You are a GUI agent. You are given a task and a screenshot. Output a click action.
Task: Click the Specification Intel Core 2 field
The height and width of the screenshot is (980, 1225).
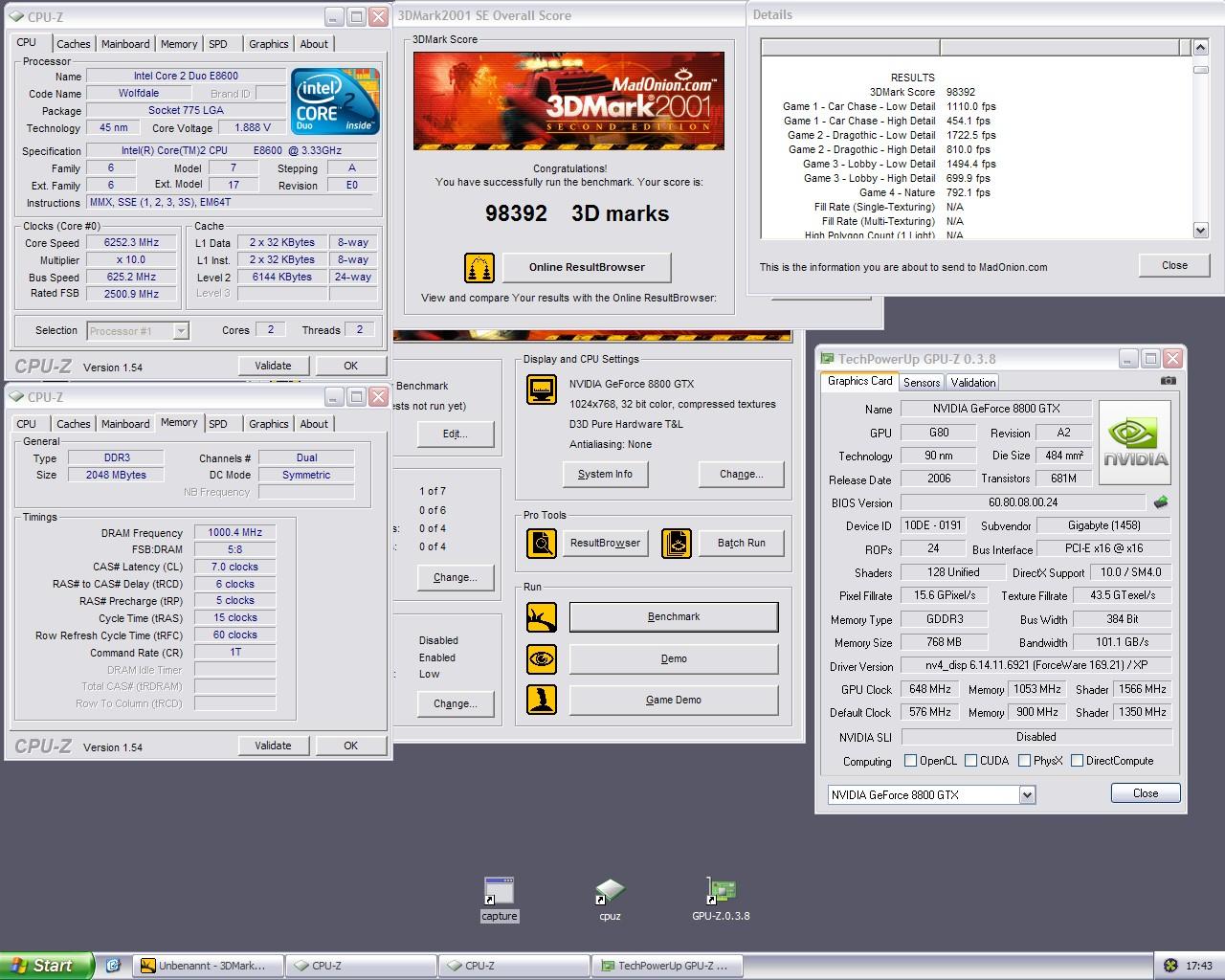pos(232,150)
